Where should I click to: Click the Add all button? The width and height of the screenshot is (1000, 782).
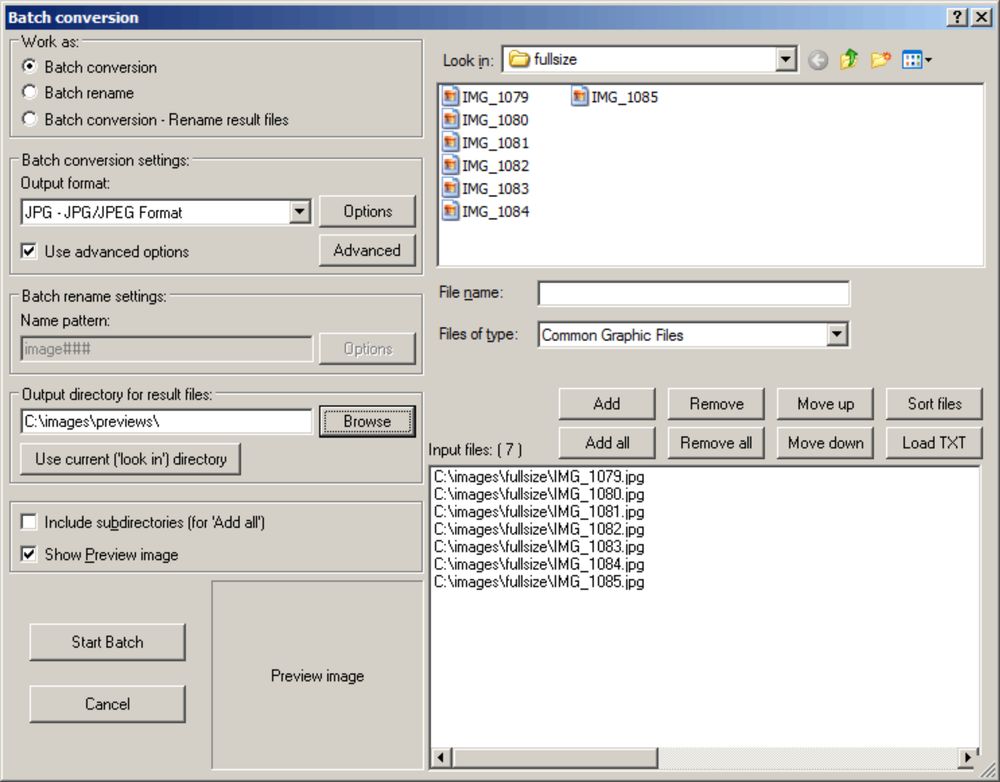pyautogui.click(x=607, y=443)
